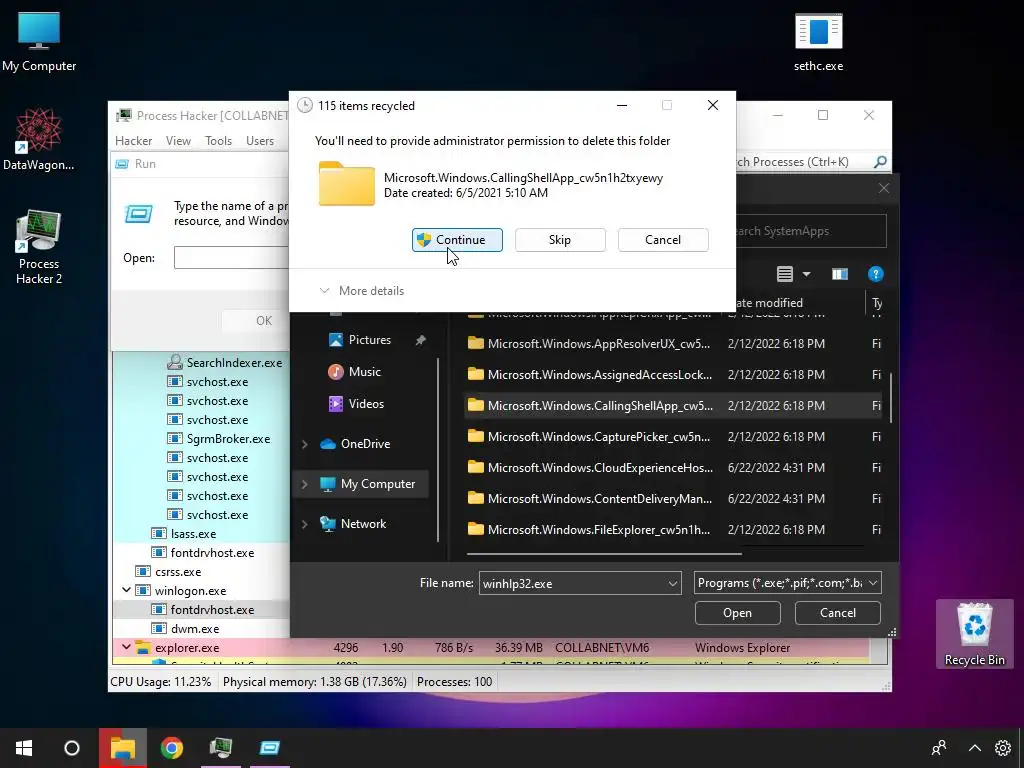The width and height of the screenshot is (1024, 768).
Task: Open Chrome from the taskbar
Action: pos(172,748)
